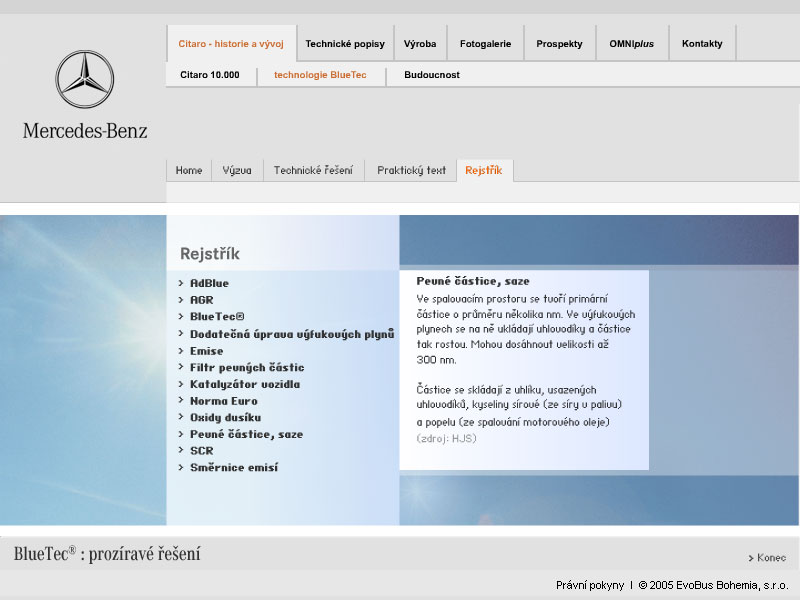Open Dodatečná úprava výfukových plynů entry

[x=292, y=334]
